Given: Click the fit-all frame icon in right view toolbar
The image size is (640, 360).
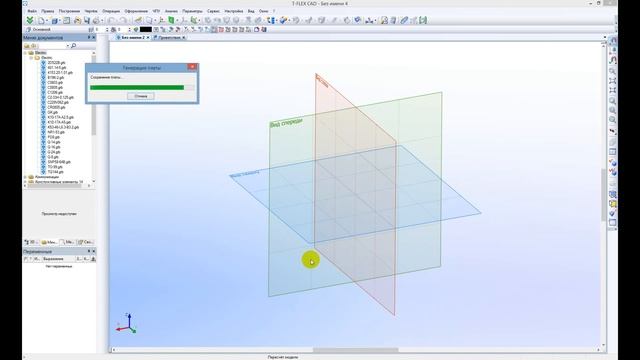Looking at the screenshot, I should [613, 81].
